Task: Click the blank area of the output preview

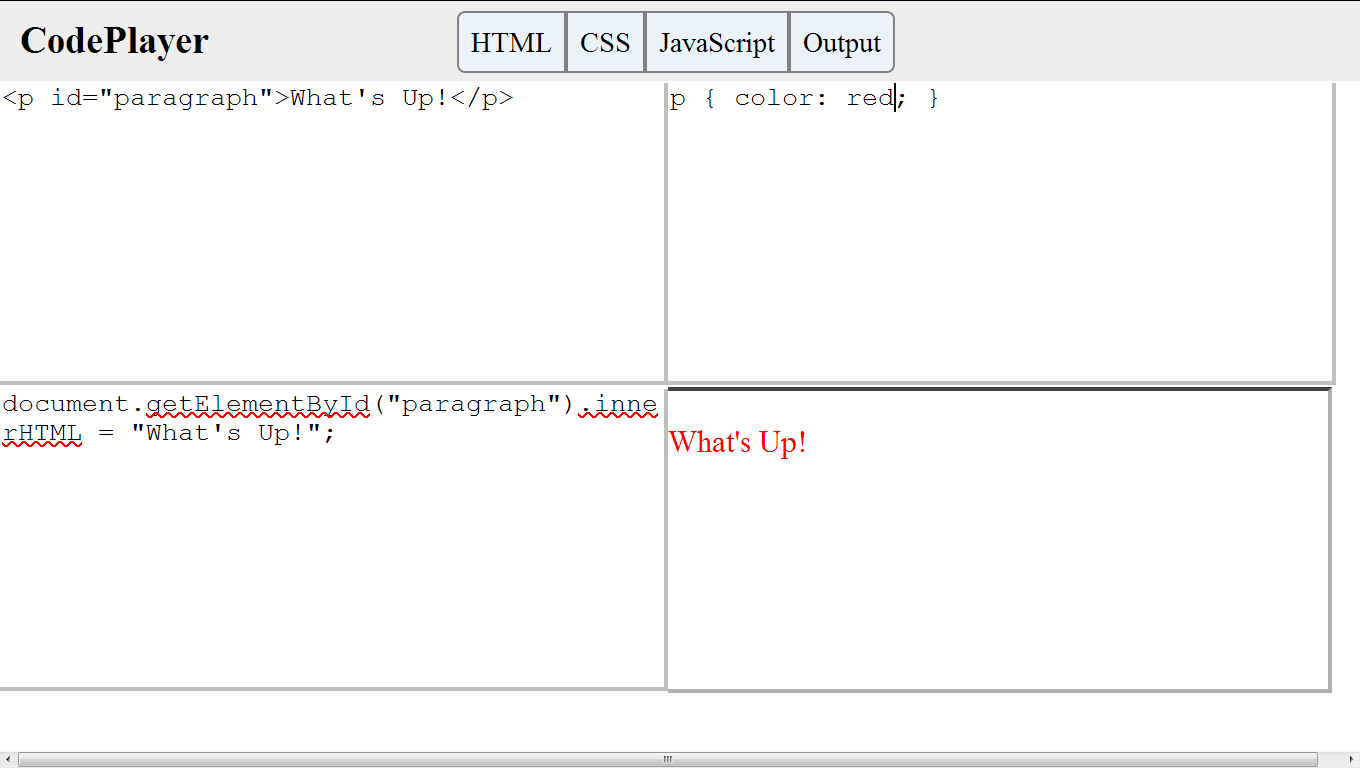Action: tap(1000, 580)
